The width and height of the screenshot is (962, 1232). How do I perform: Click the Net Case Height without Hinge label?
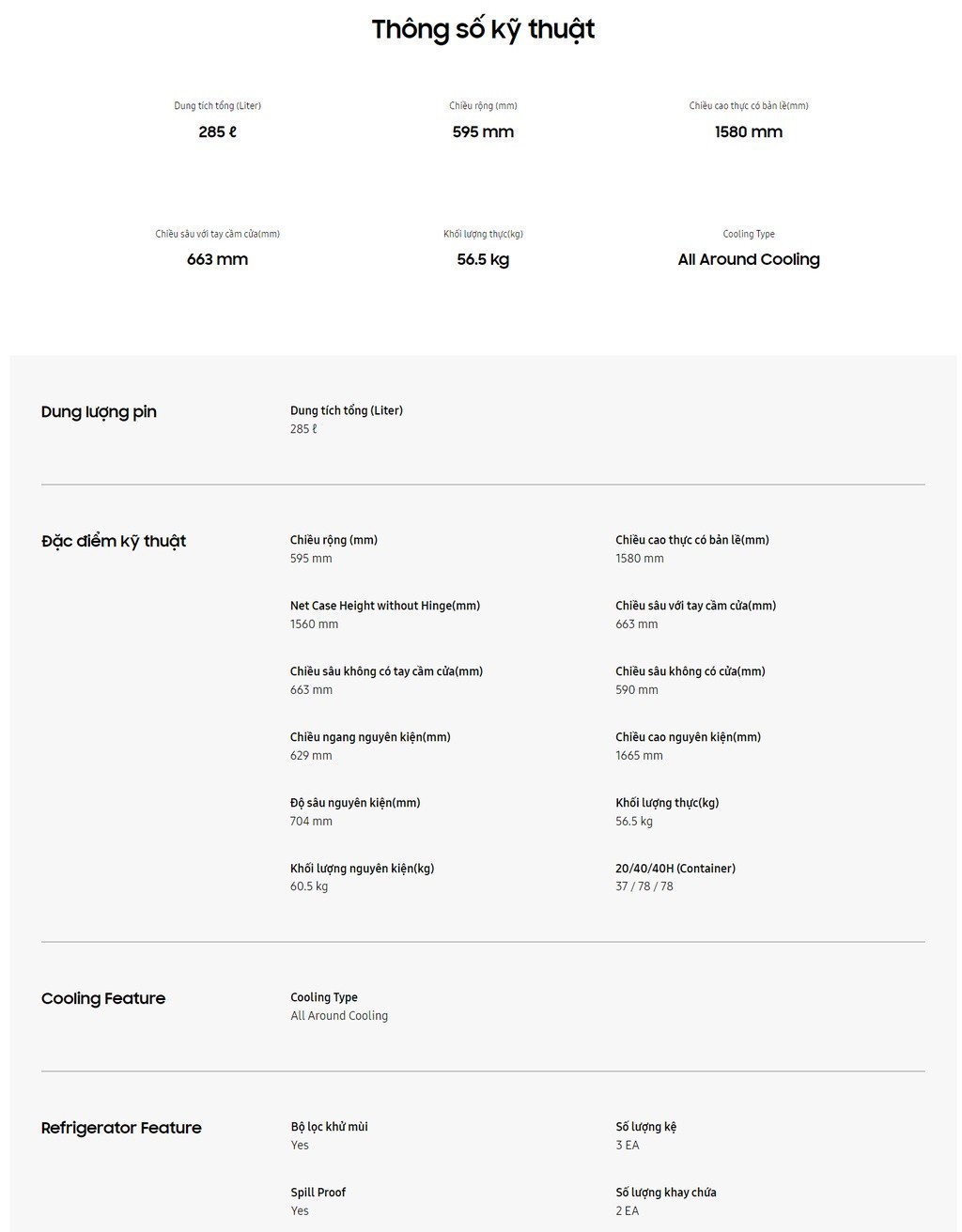coord(385,607)
